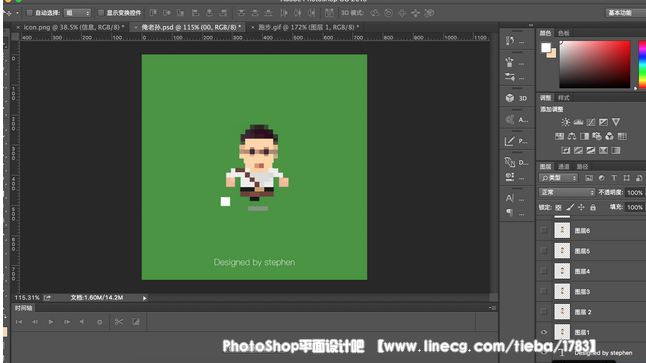This screenshot has height=363, width=646.
Task: Switch to the 跑步.gif document tab
Action: tap(308, 27)
